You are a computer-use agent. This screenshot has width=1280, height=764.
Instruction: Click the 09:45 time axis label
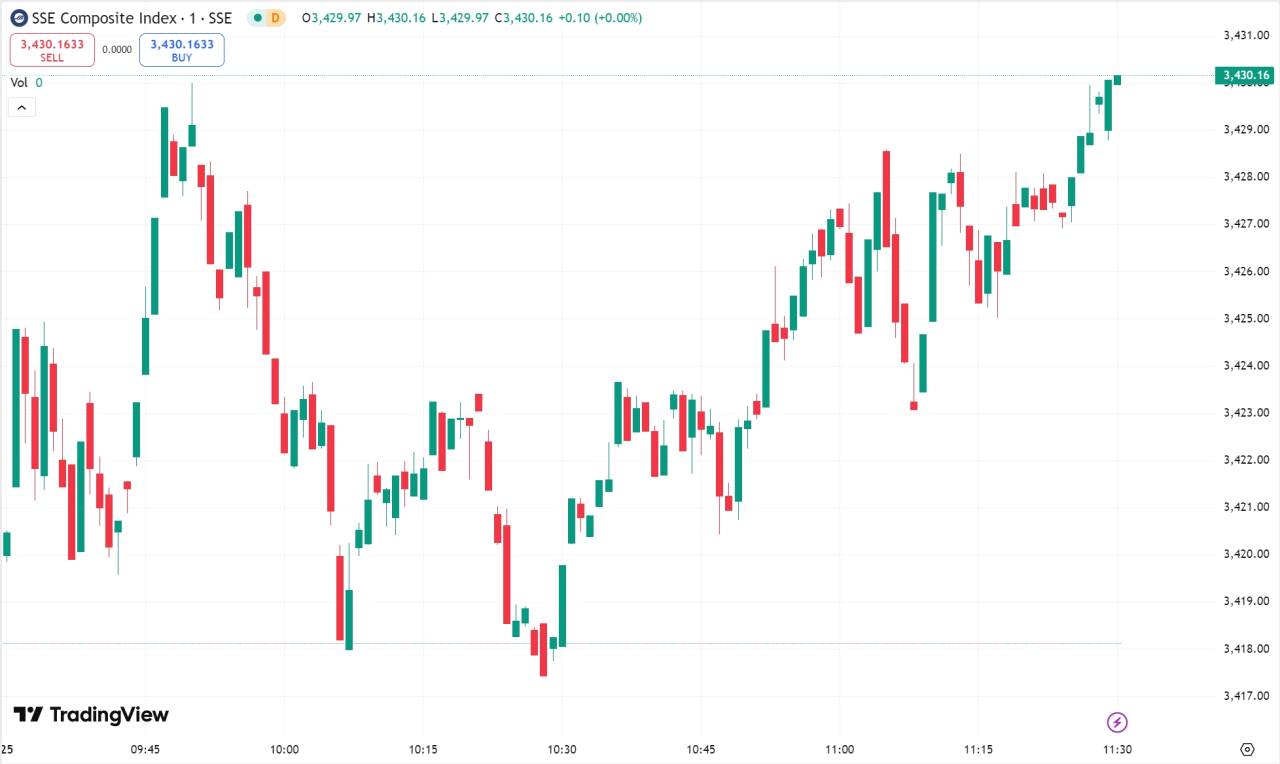146,749
